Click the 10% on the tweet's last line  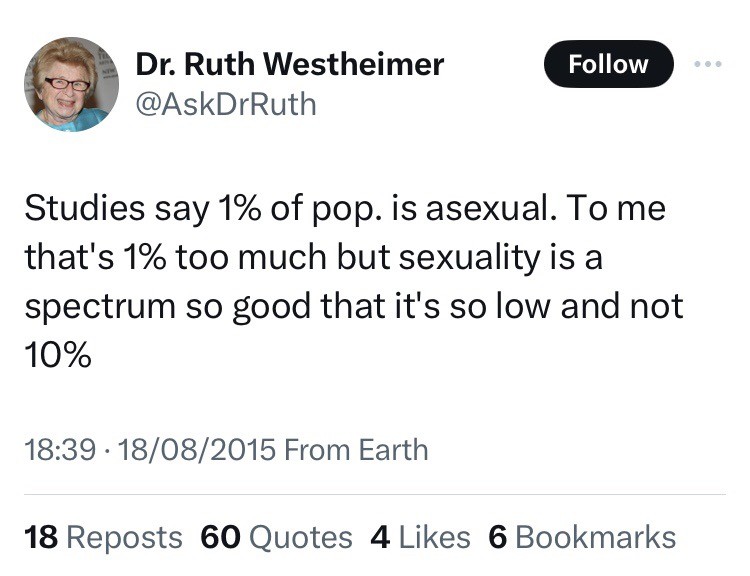coord(57,354)
